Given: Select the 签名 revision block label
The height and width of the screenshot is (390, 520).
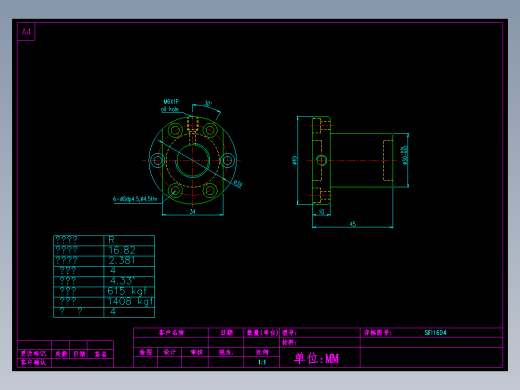Looking at the screenshot, I should click(x=100, y=354).
